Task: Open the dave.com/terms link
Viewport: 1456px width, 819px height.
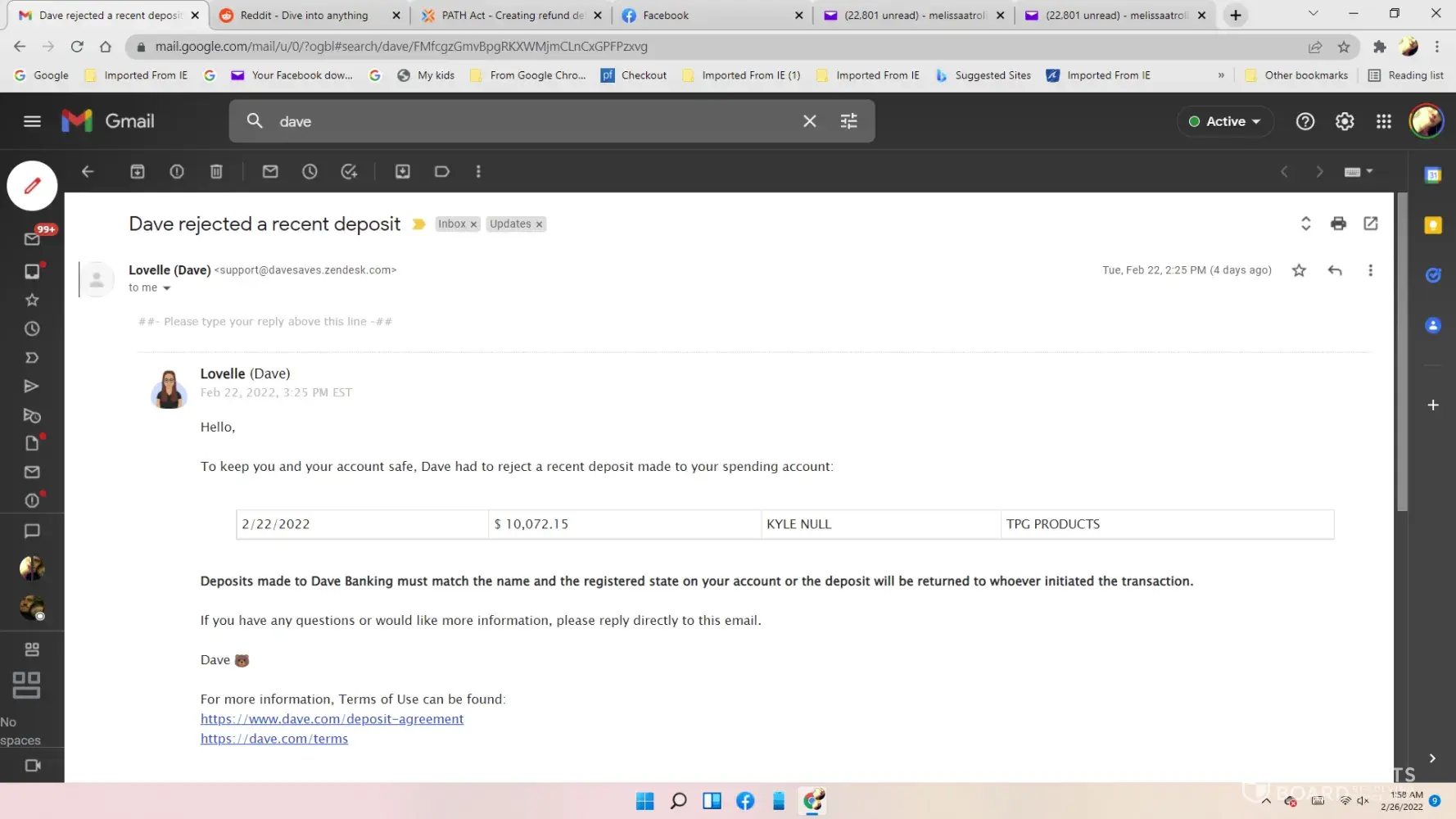Action: click(274, 739)
